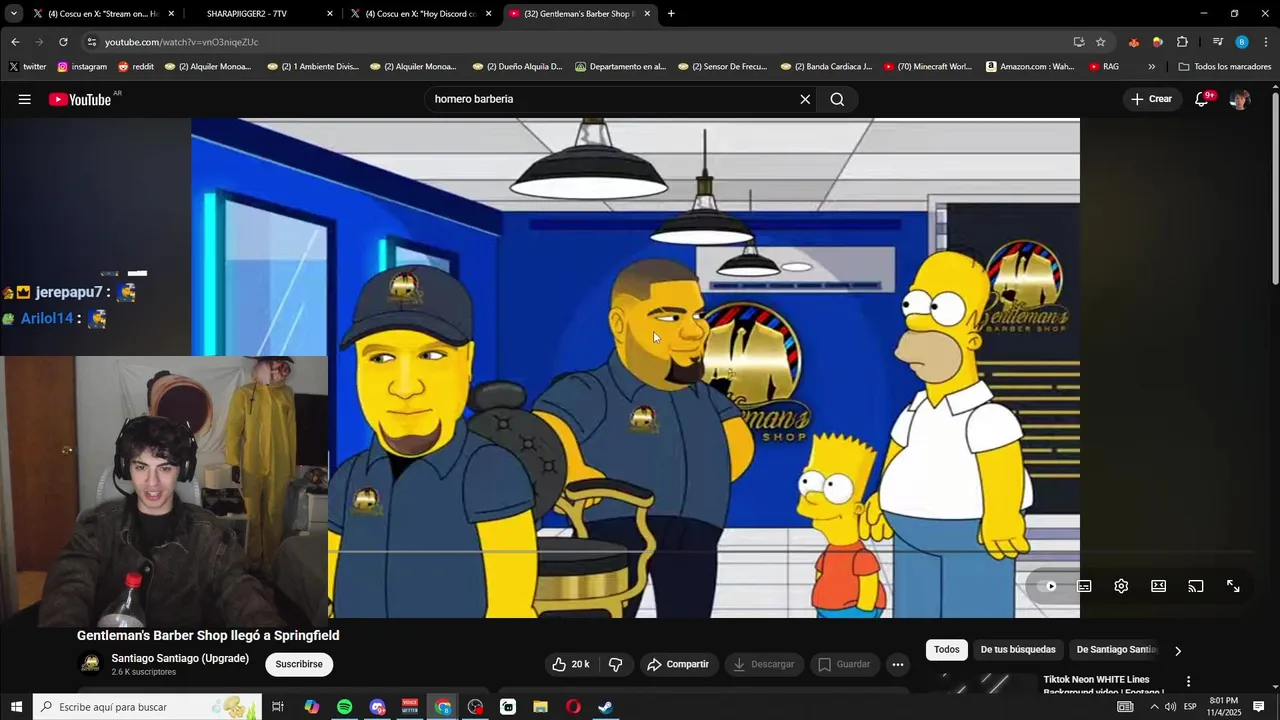Open the YouTube hamburger guide menu
1280x720 pixels.
click(x=25, y=99)
